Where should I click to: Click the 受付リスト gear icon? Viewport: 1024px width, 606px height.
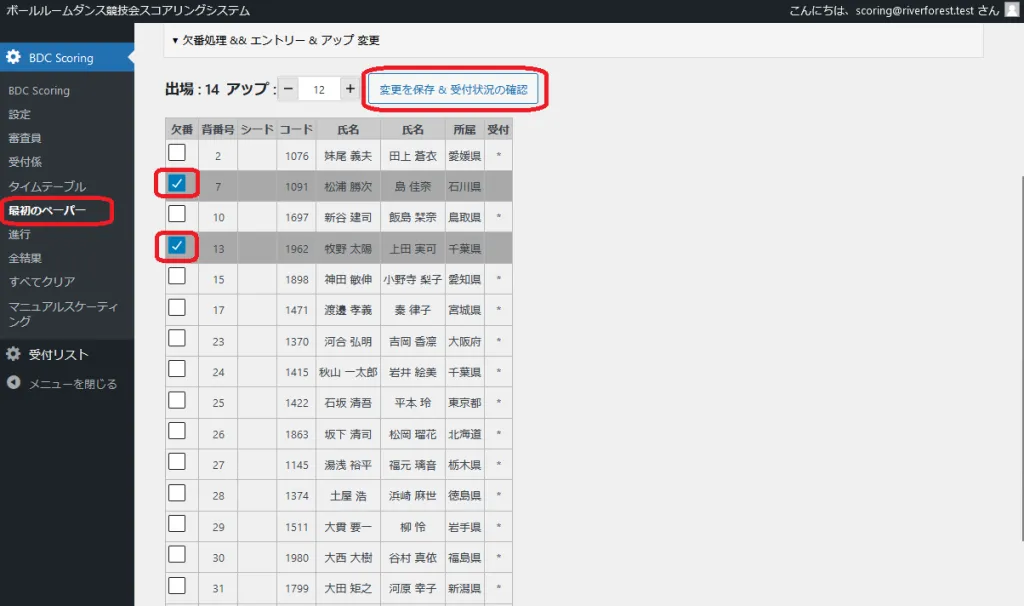coord(14,354)
